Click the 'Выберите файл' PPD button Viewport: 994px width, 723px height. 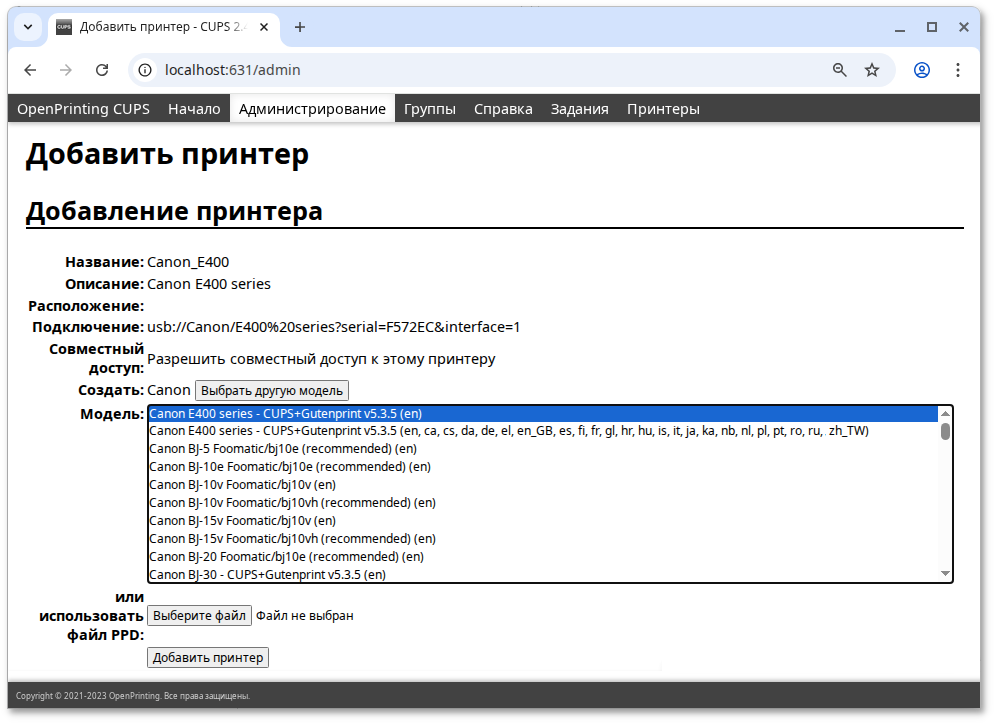(199, 616)
